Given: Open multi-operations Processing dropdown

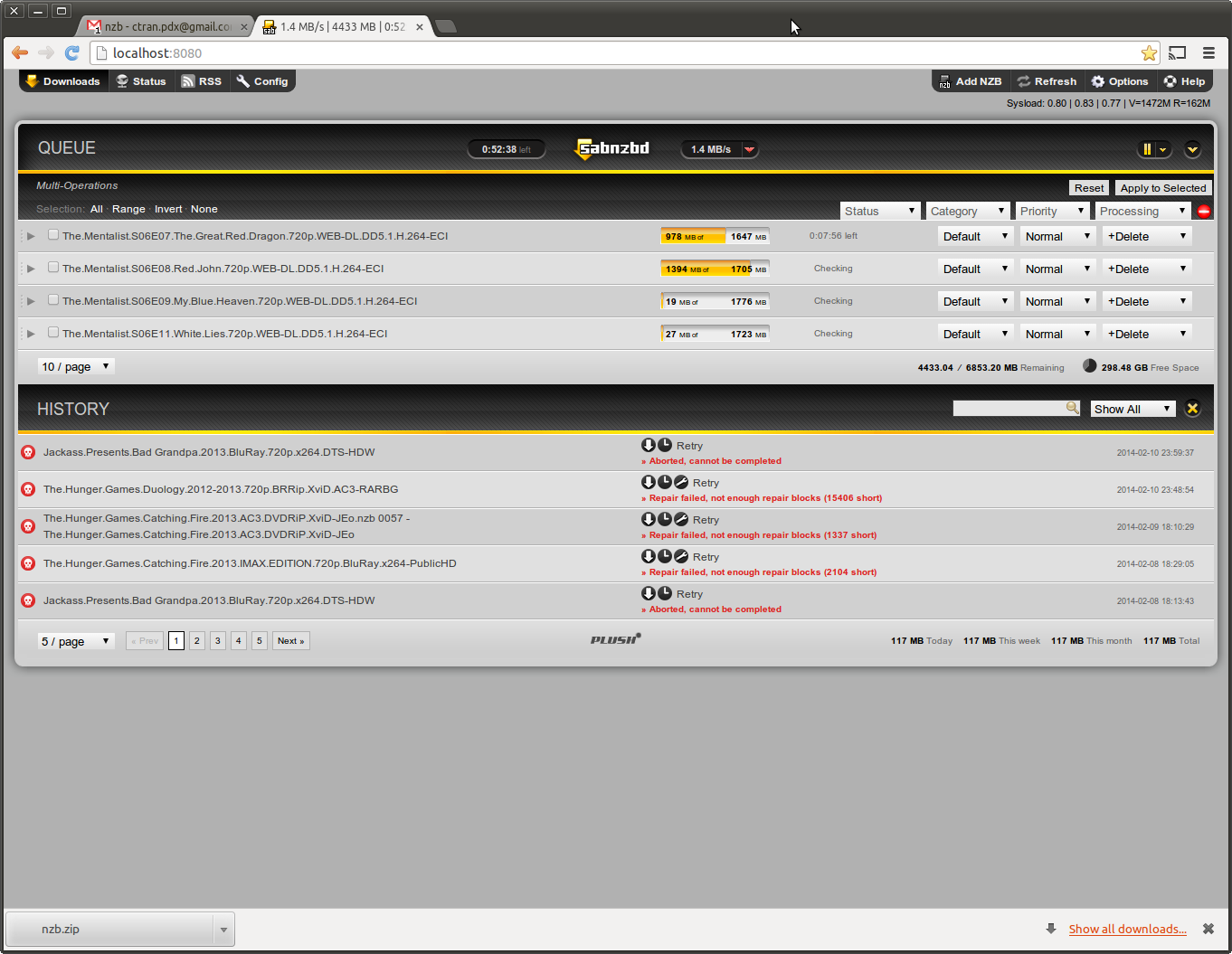Looking at the screenshot, I should [x=1142, y=211].
